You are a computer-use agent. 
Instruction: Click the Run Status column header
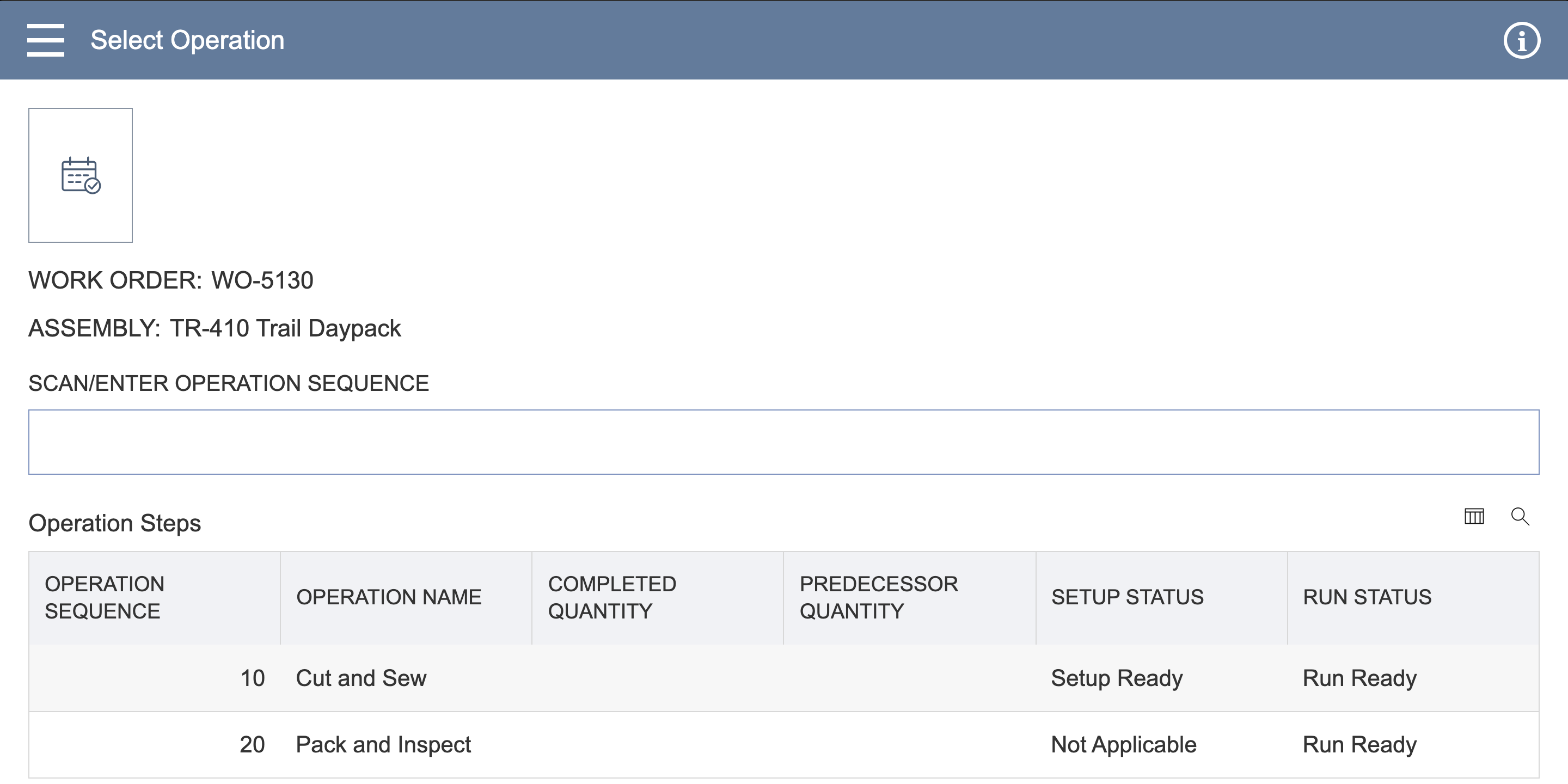[1413, 598]
